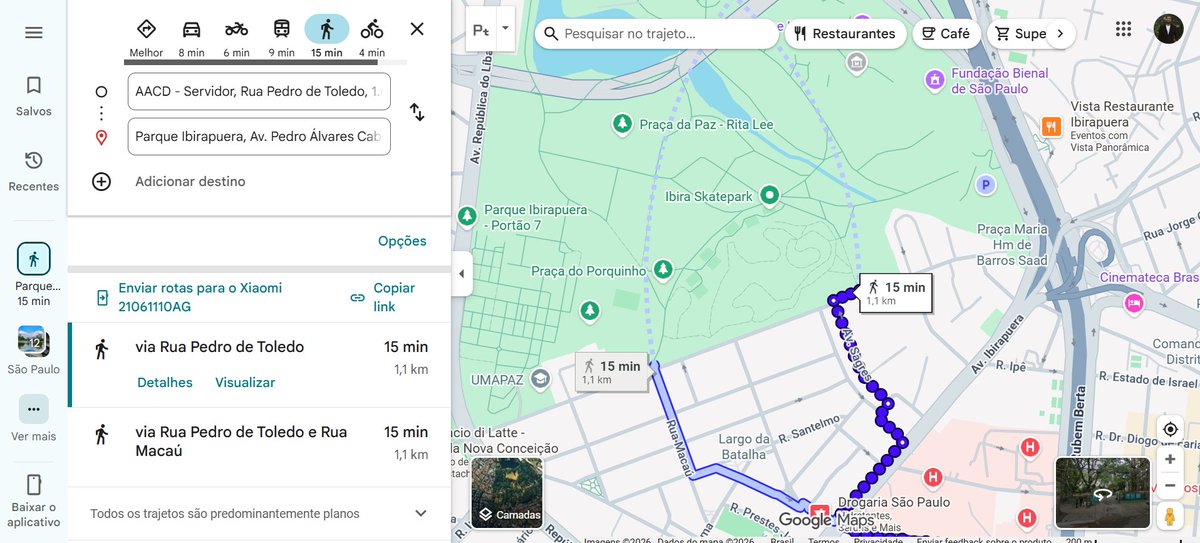This screenshot has height=543, width=1200.
Task: Click the Drogaria São Paulo map label
Action: click(895, 502)
